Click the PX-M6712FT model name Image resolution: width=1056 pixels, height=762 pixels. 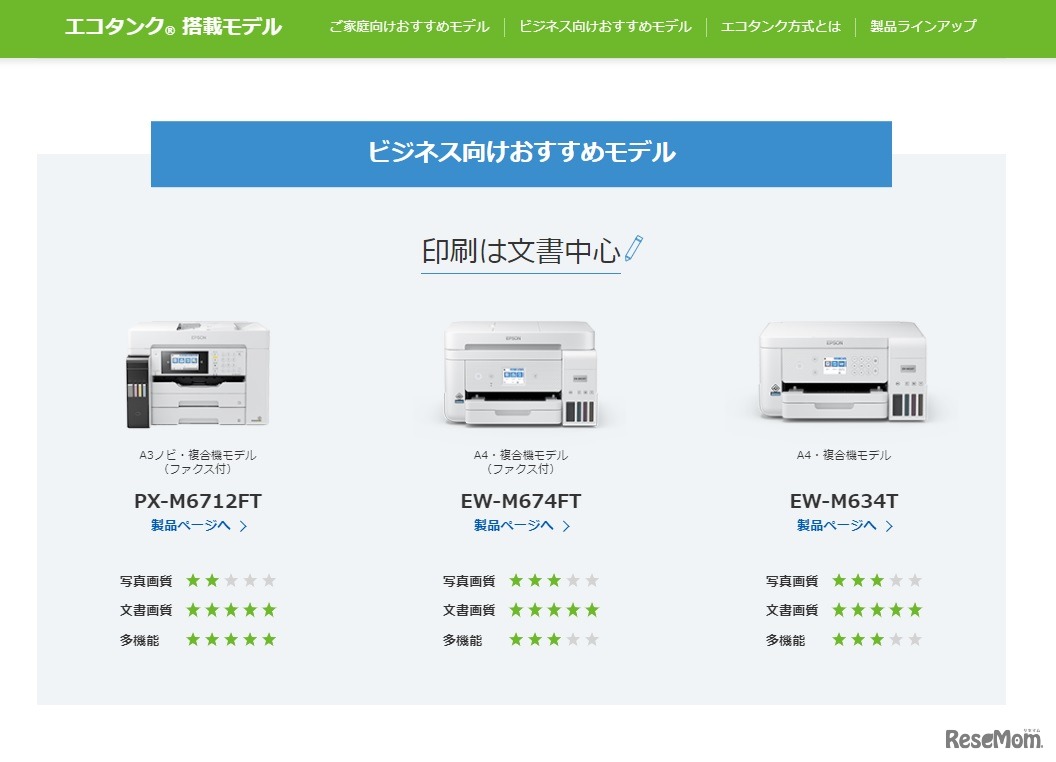coord(198,501)
